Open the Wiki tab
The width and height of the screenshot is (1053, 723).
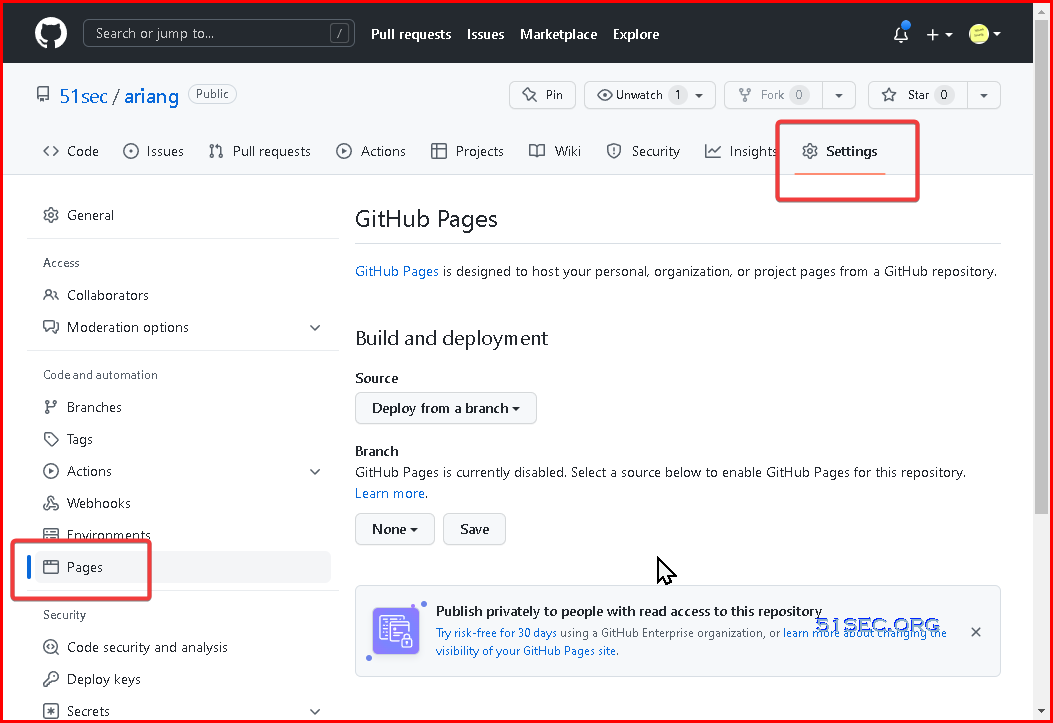click(x=555, y=151)
